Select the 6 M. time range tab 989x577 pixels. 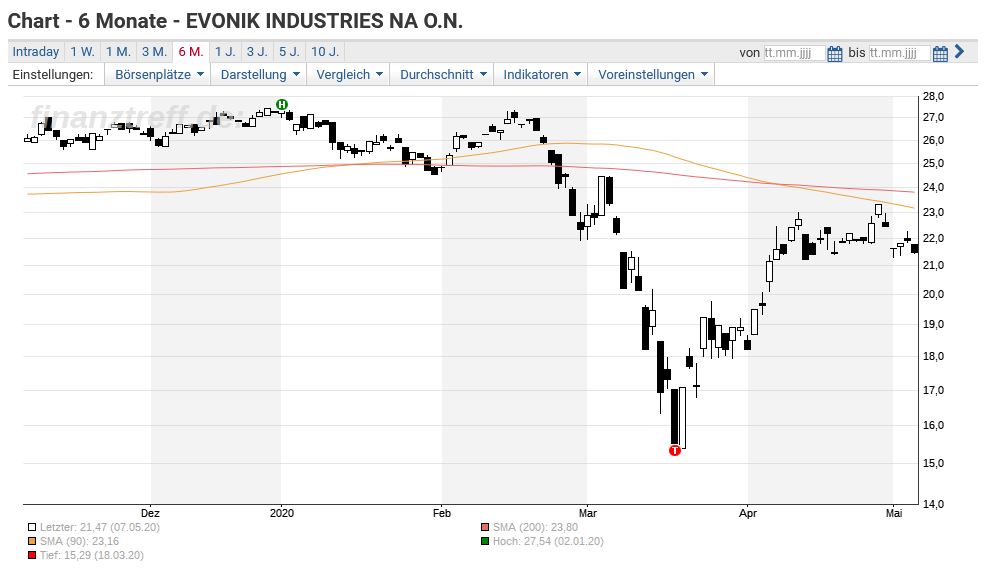[190, 52]
